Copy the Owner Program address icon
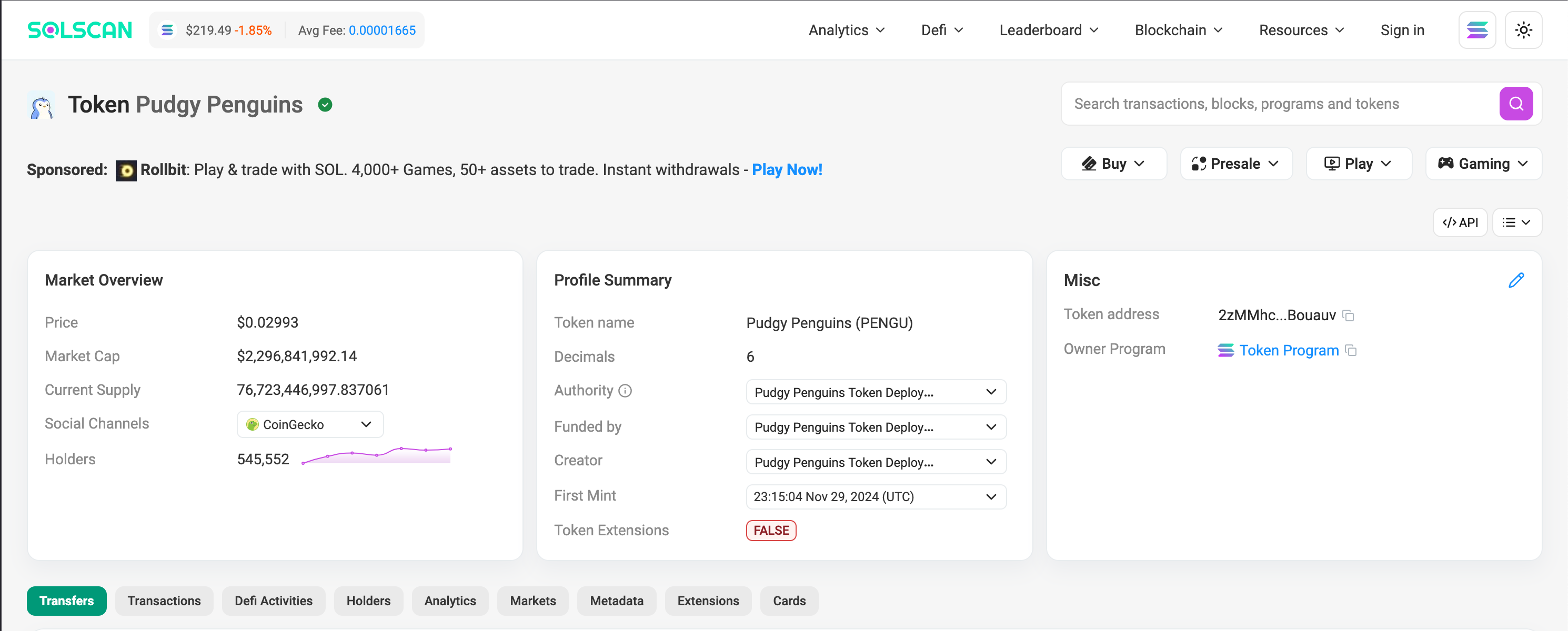 tap(1351, 351)
